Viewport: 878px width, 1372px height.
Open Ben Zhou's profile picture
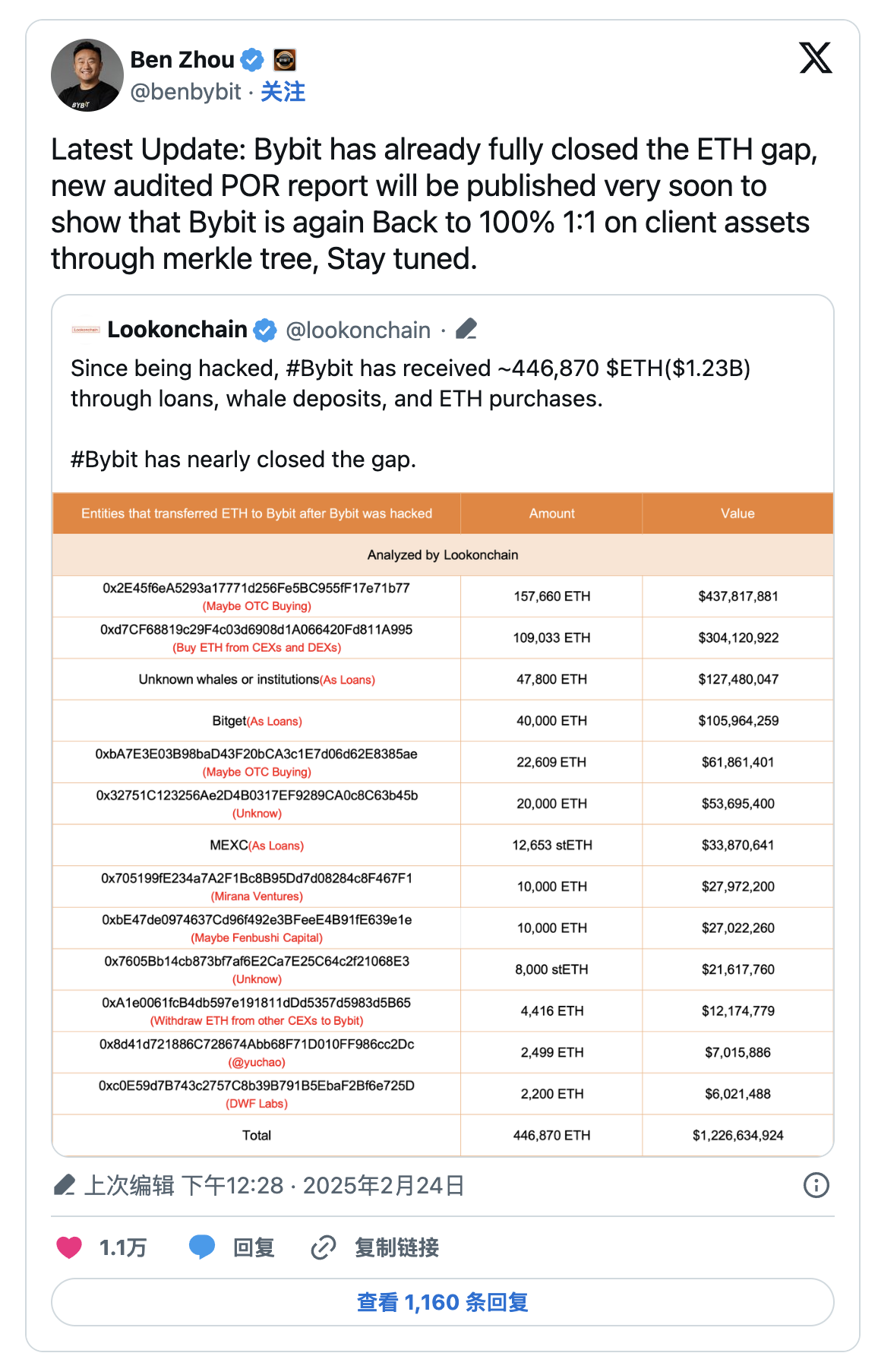pos(87,75)
